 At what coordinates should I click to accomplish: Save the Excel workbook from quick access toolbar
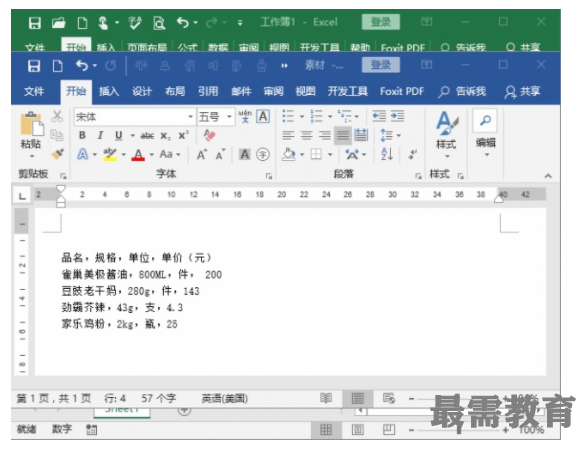tap(35, 23)
